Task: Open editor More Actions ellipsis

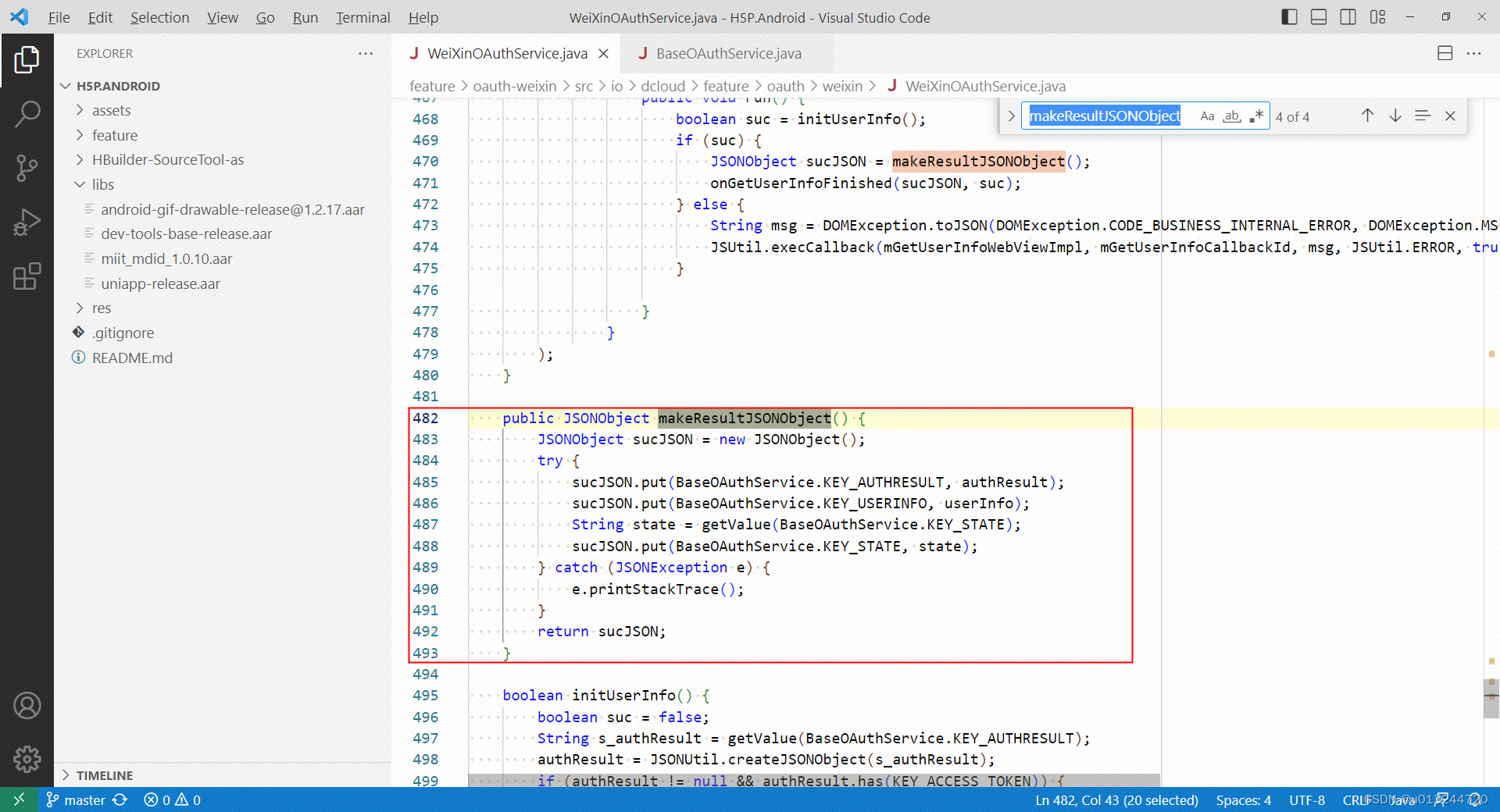Action: 1474,53
